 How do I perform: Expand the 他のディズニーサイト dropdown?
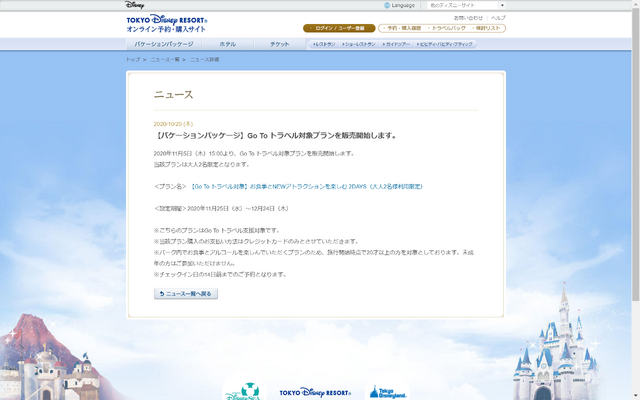click(x=466, y=5)
